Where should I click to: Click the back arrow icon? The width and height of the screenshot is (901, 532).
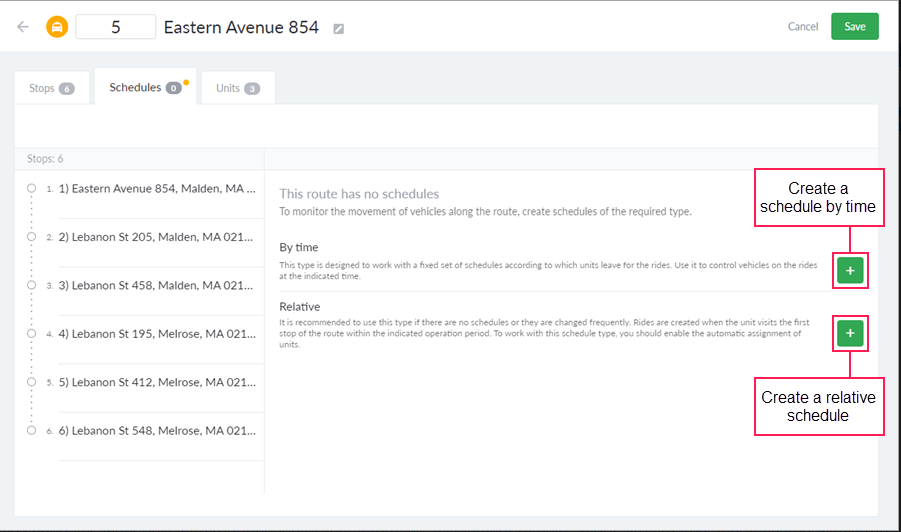tap(23, 27)
